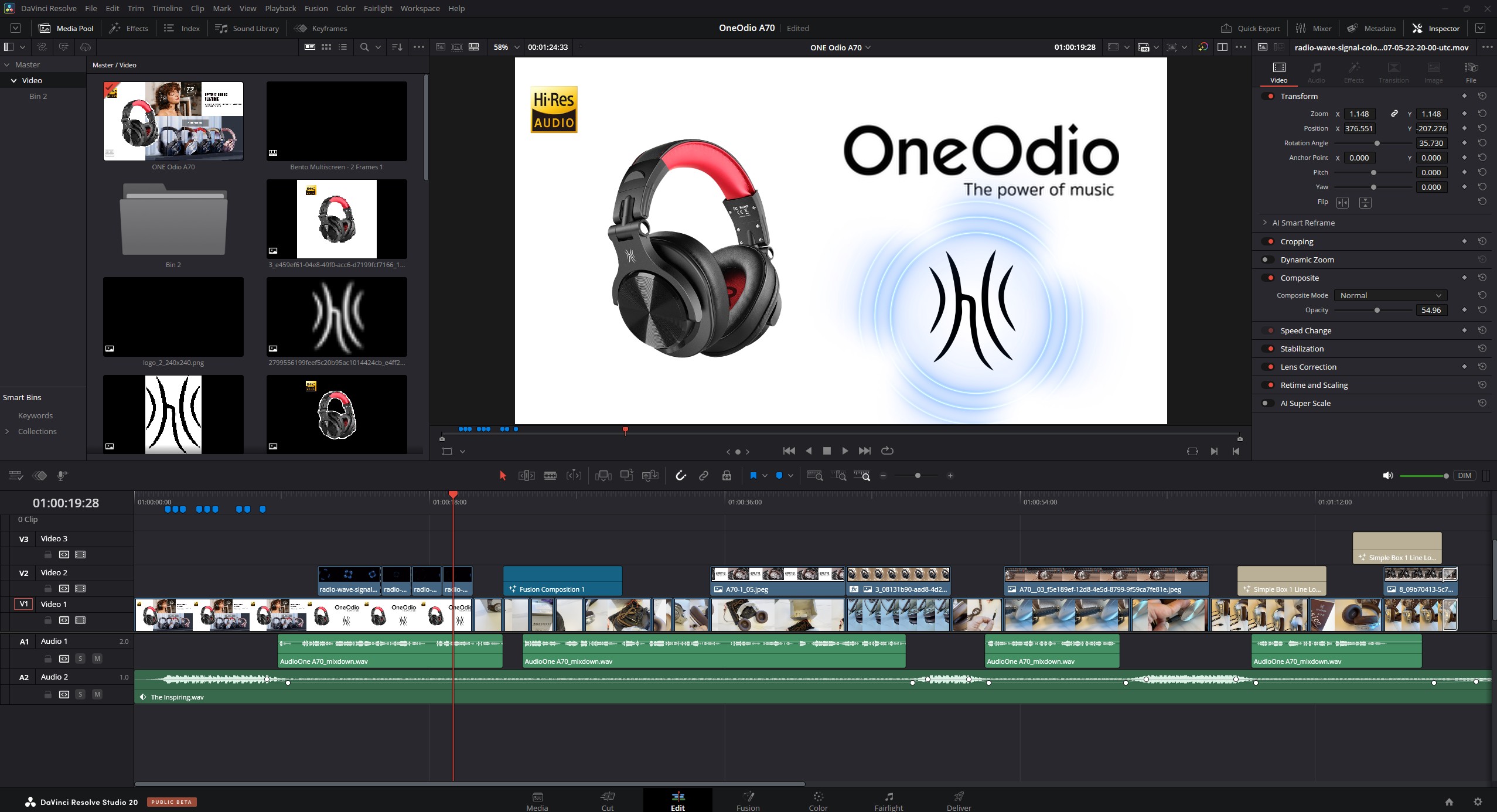This screenshot has height=812, width=1497.
Task: Reset the Transform section parameters
Action: click(1482, 96)
